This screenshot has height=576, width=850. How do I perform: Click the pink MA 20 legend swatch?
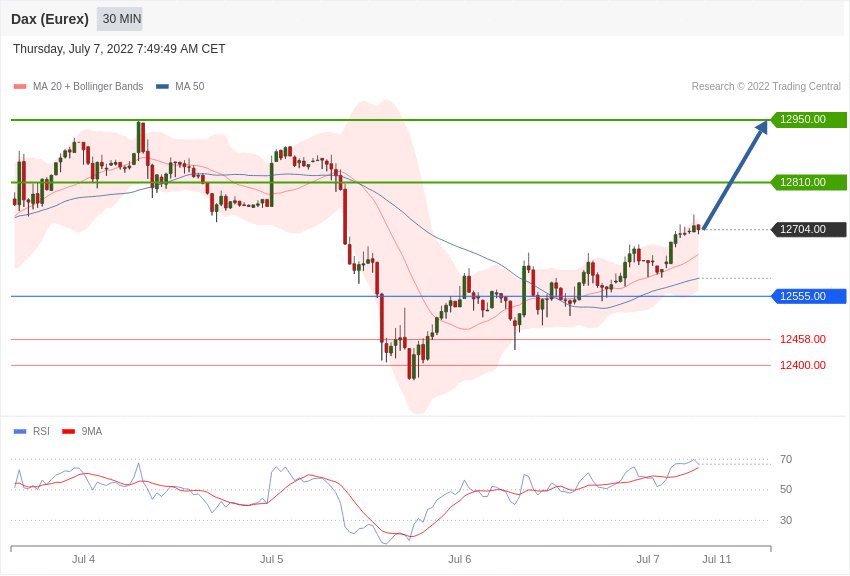click(20, 87)
